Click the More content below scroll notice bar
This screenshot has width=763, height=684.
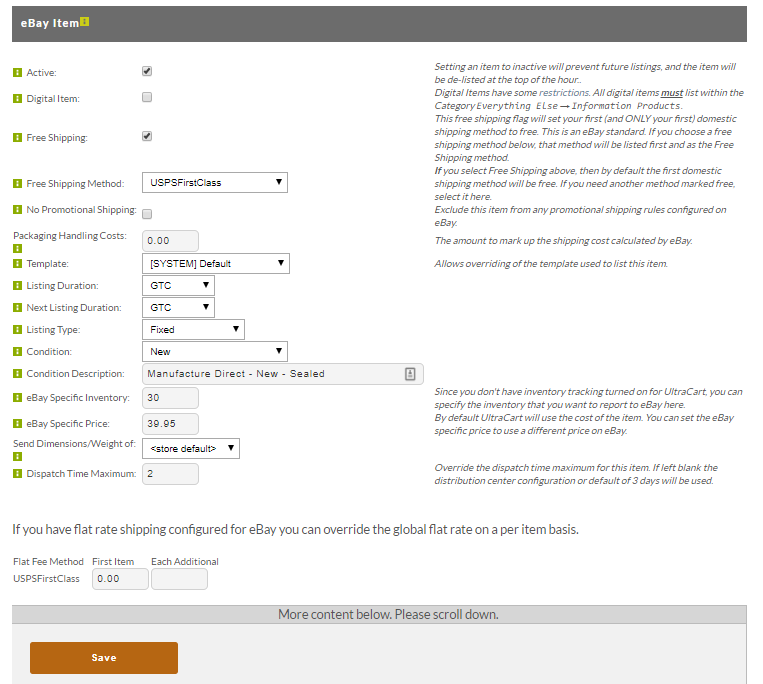tap(379, 614)
